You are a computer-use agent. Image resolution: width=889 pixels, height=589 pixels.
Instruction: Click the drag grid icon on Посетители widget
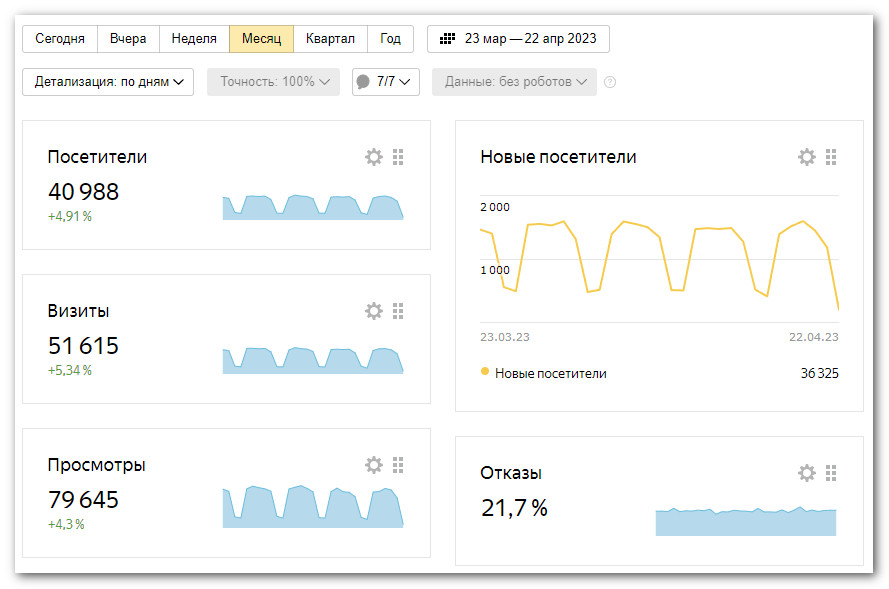[398, 157]
